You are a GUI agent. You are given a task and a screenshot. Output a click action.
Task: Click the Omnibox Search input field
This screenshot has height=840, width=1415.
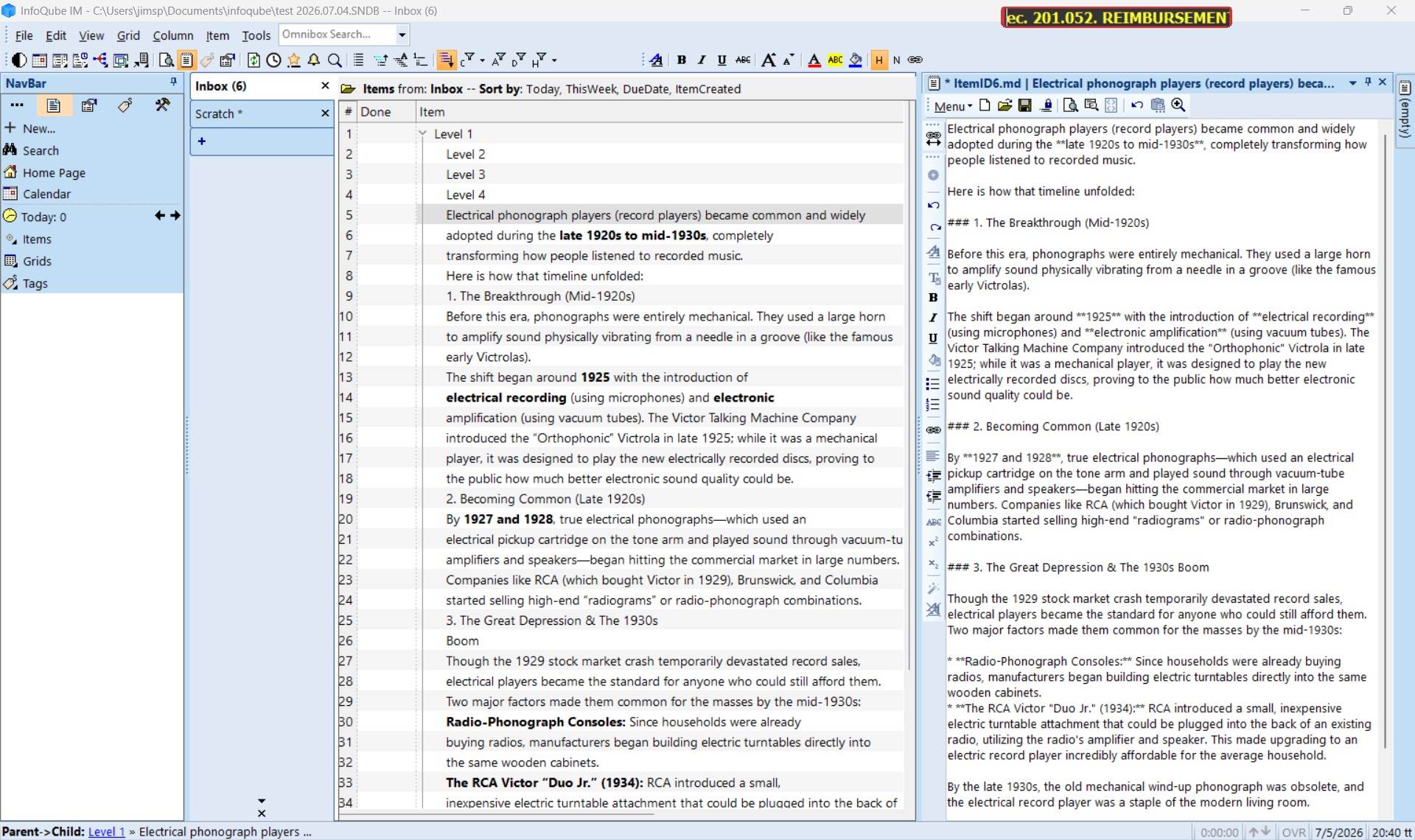pyautogui.click(x=337, y=35)
